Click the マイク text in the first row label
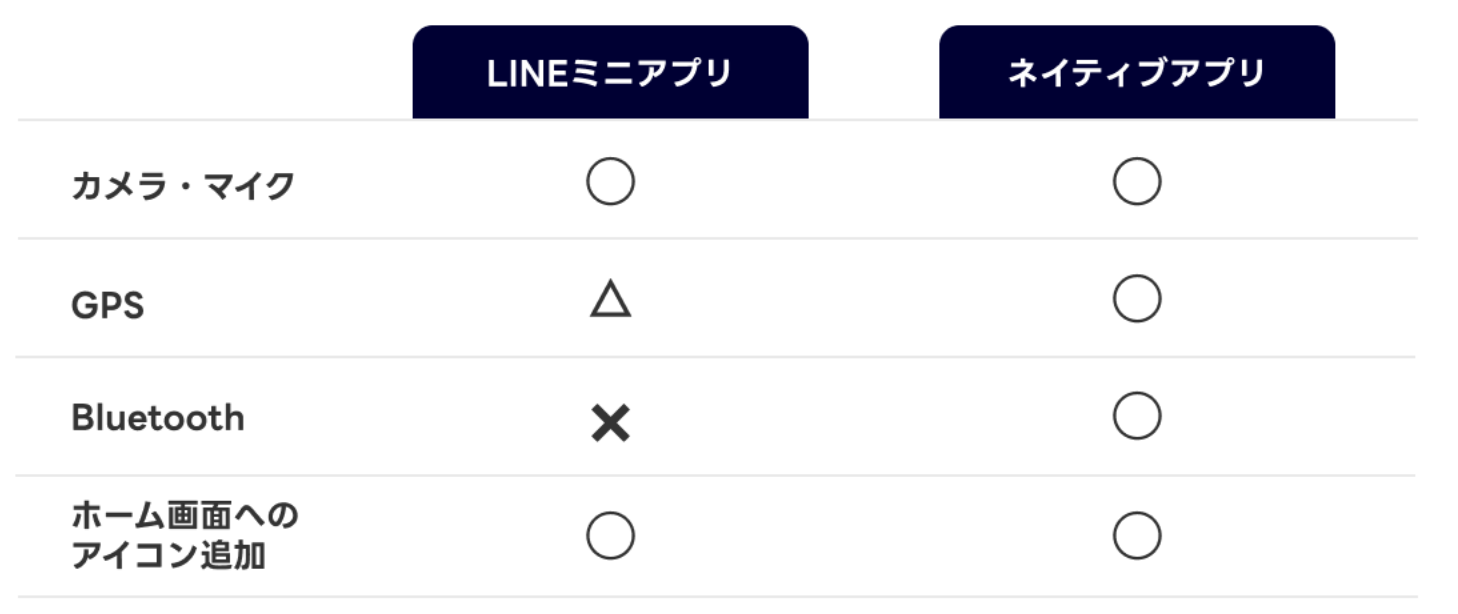This screenshot has height=614, width=1458. [257, 186]
